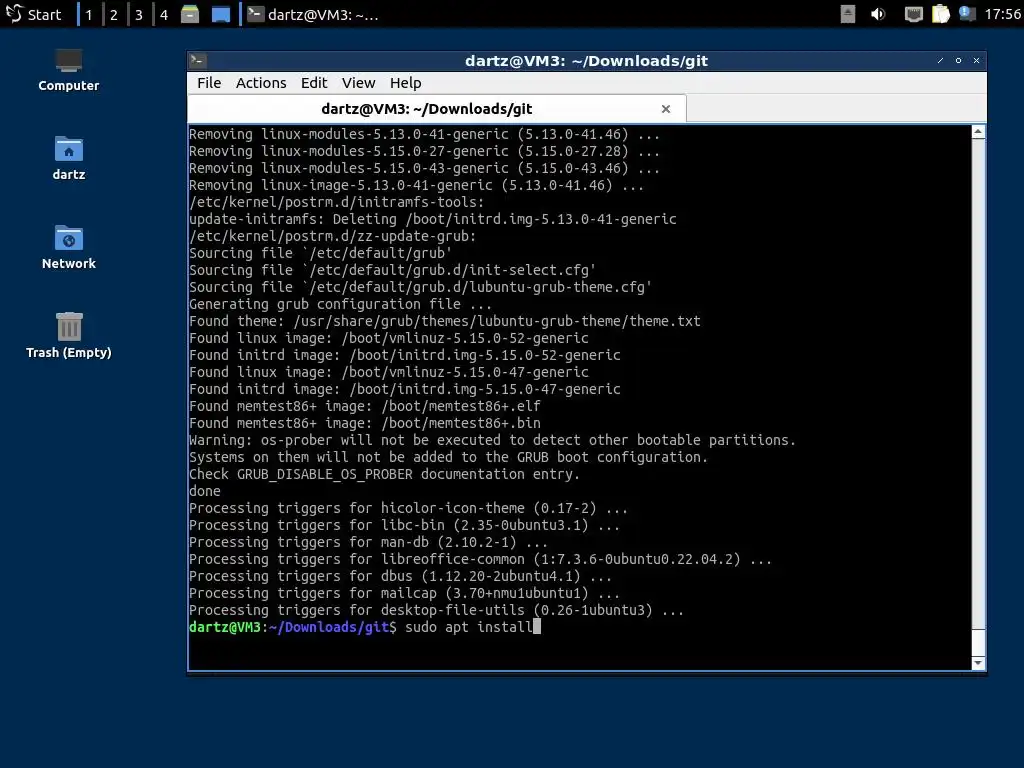Click the 'Sourcing file /etc/default/grub' line

(321, 253)
